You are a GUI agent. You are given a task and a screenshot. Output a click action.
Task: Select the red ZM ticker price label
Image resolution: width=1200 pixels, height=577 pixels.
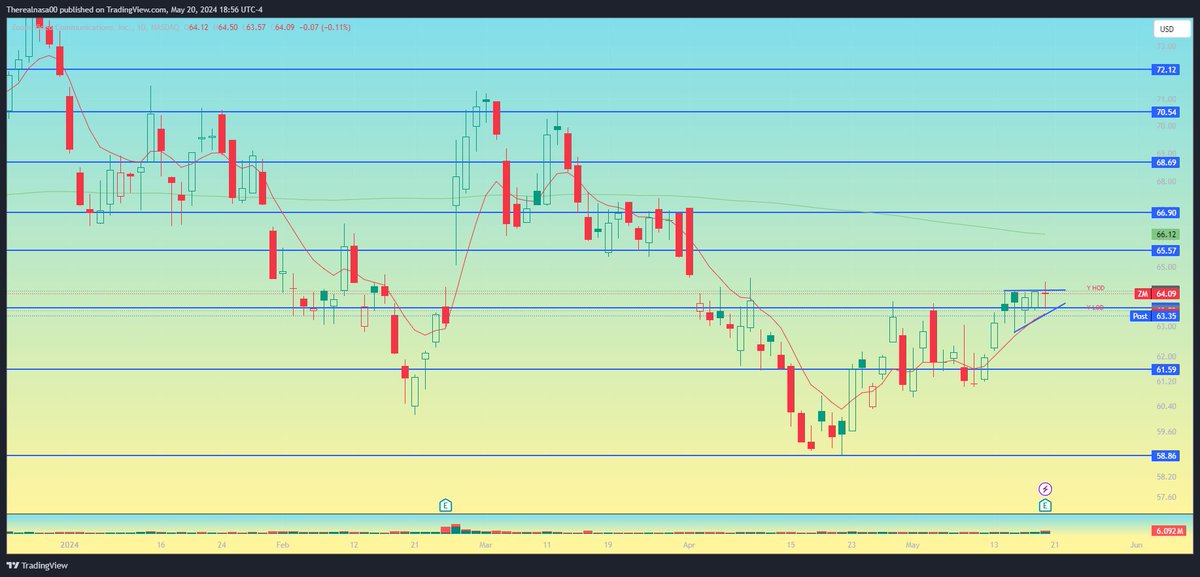point(1141,293)
